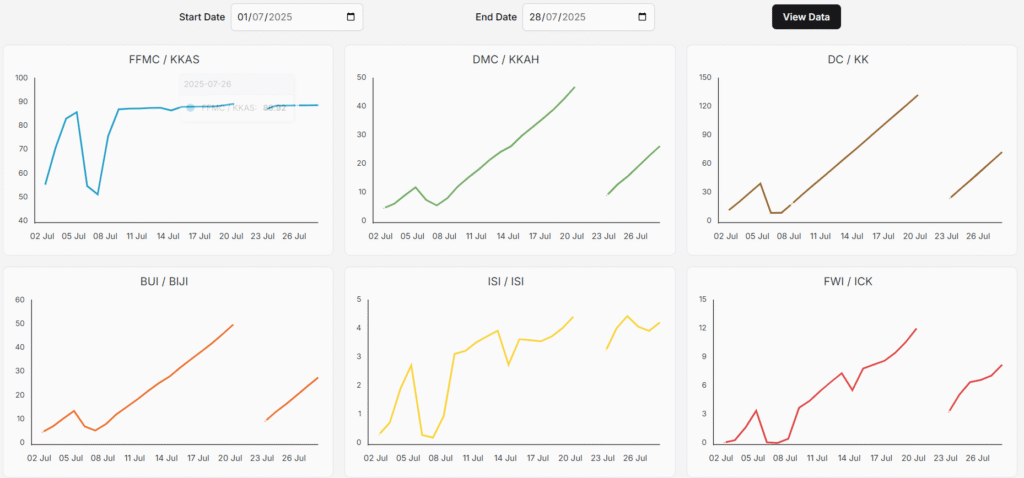
Task: Click the FFMC / KKAS chart title
Action: click(x=166, y=59)
